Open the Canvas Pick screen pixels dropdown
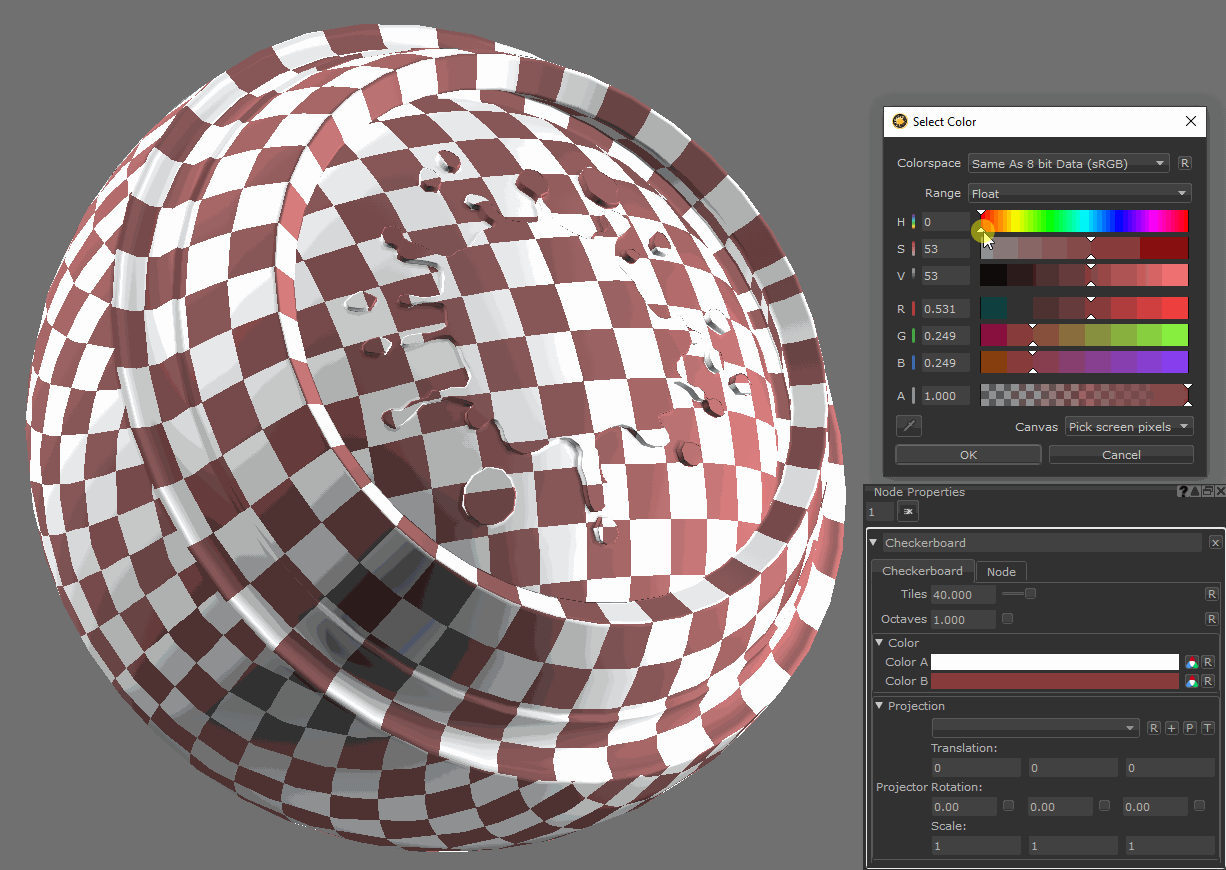The image size is (1226, 870). [1129, 427]
